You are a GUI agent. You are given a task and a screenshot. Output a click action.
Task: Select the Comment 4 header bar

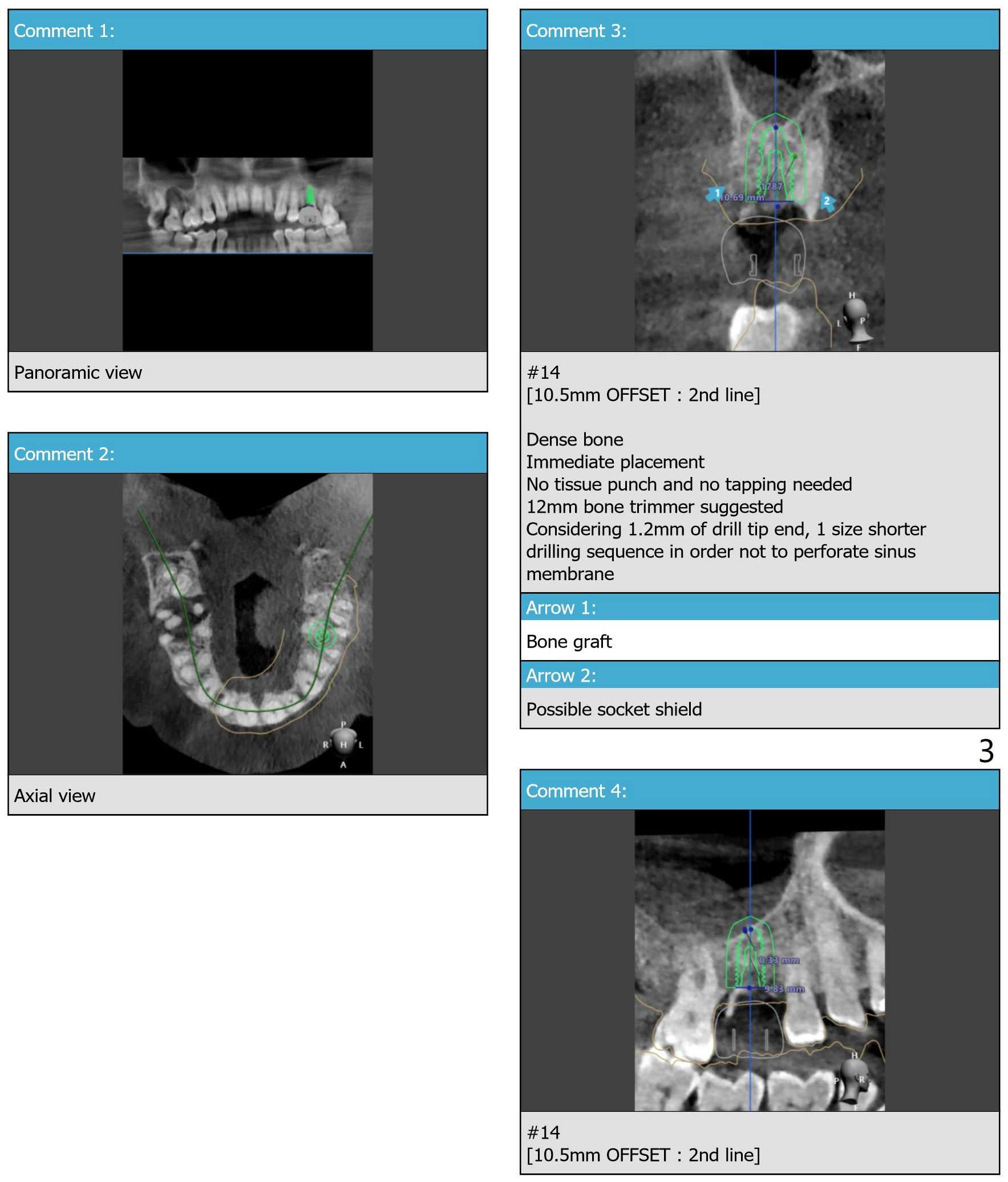pyautogui.click(x=759, y=791)
